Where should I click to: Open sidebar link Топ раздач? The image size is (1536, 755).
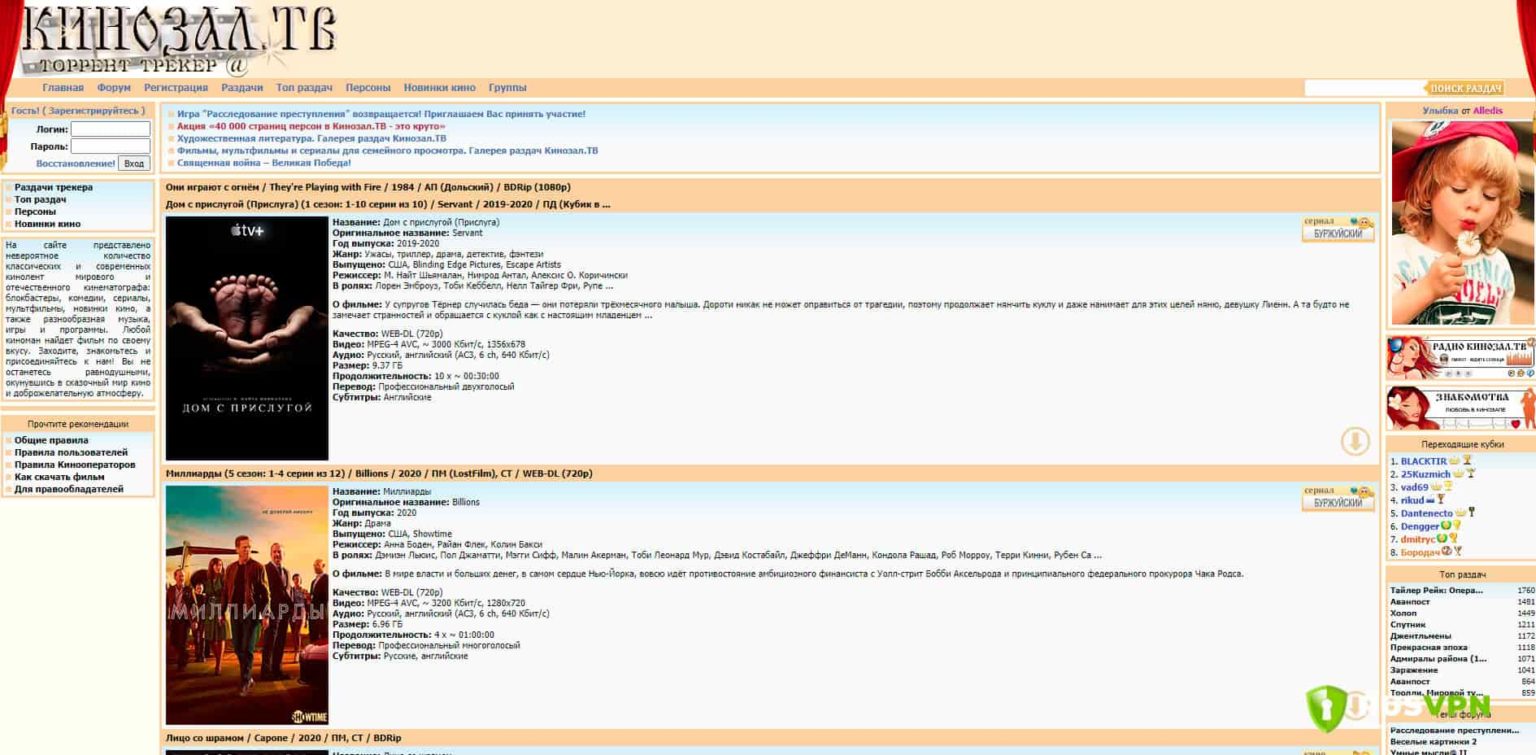click(x=40, y=199)
